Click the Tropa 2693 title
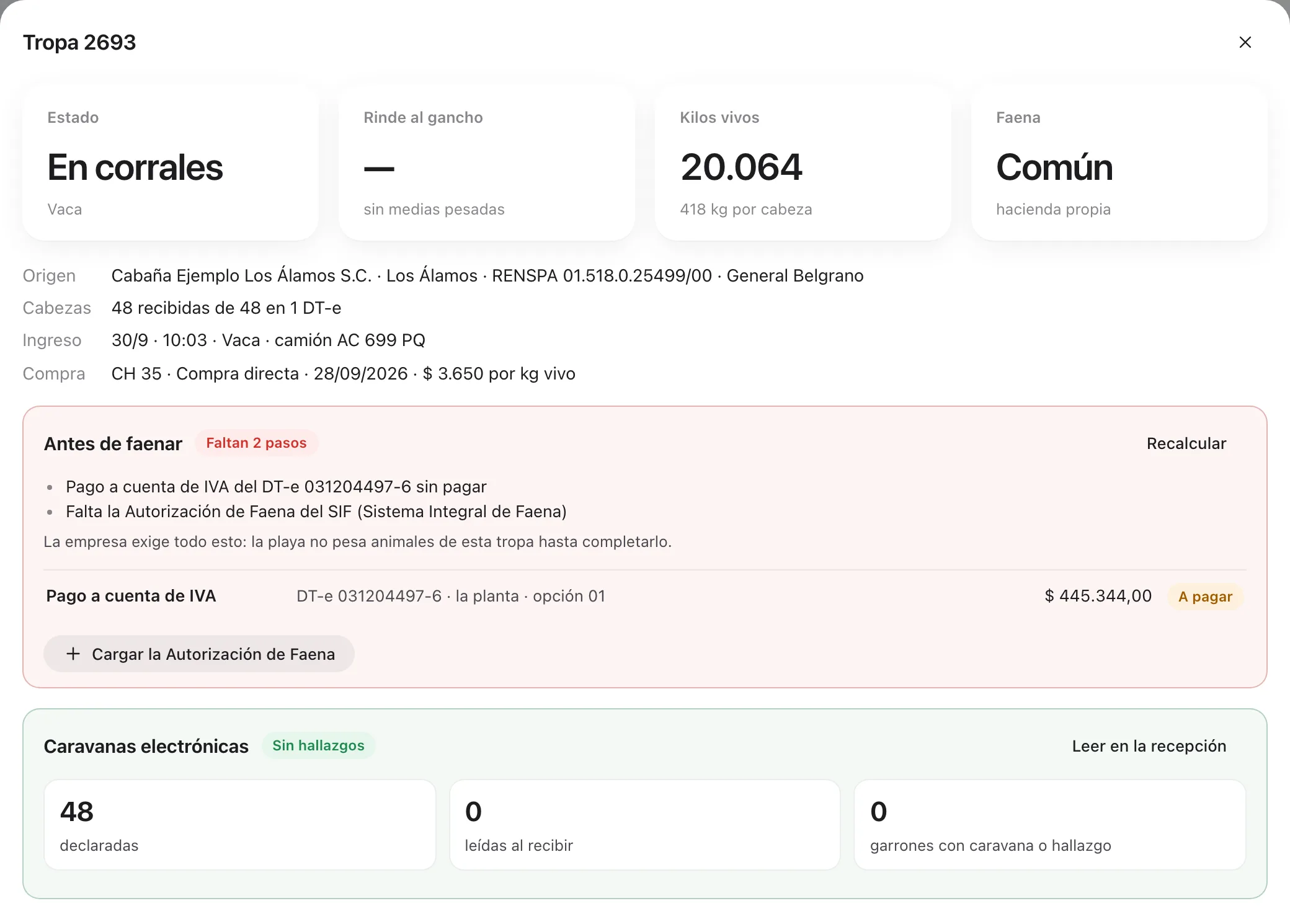 click(79, 42)
